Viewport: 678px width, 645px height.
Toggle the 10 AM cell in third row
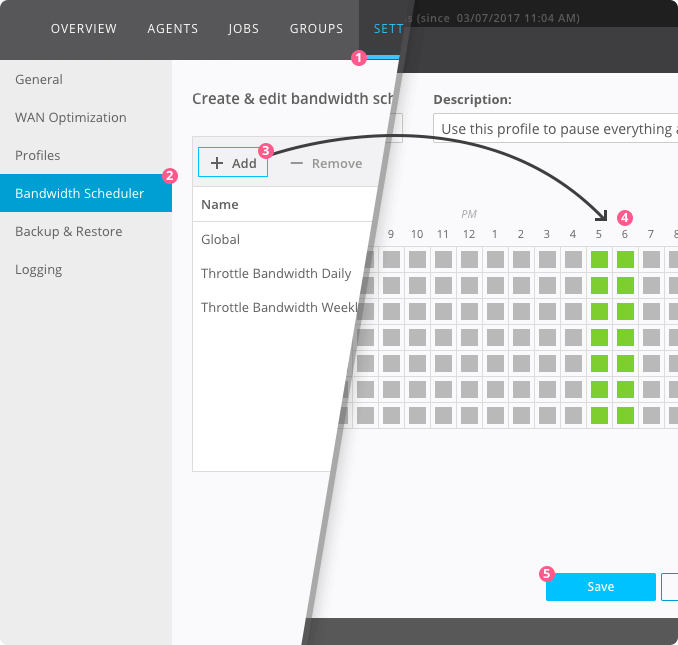coord(417,312)
